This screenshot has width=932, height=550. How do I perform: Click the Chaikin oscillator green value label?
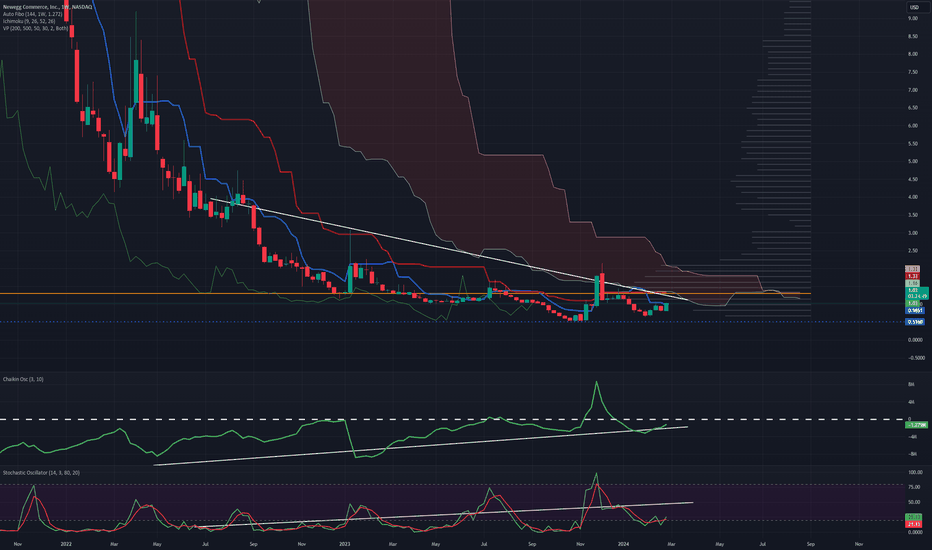[x=915, y=425]
